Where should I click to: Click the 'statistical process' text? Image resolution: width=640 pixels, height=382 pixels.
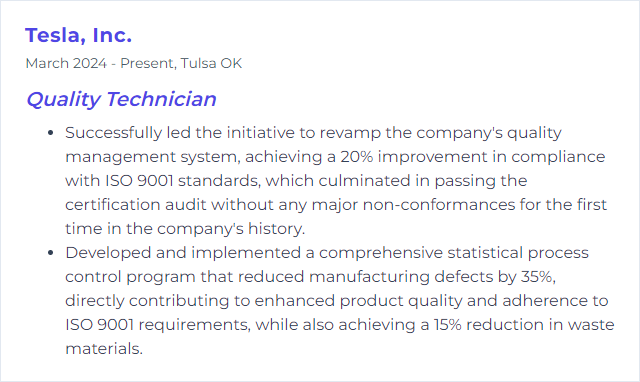point(518,253)
